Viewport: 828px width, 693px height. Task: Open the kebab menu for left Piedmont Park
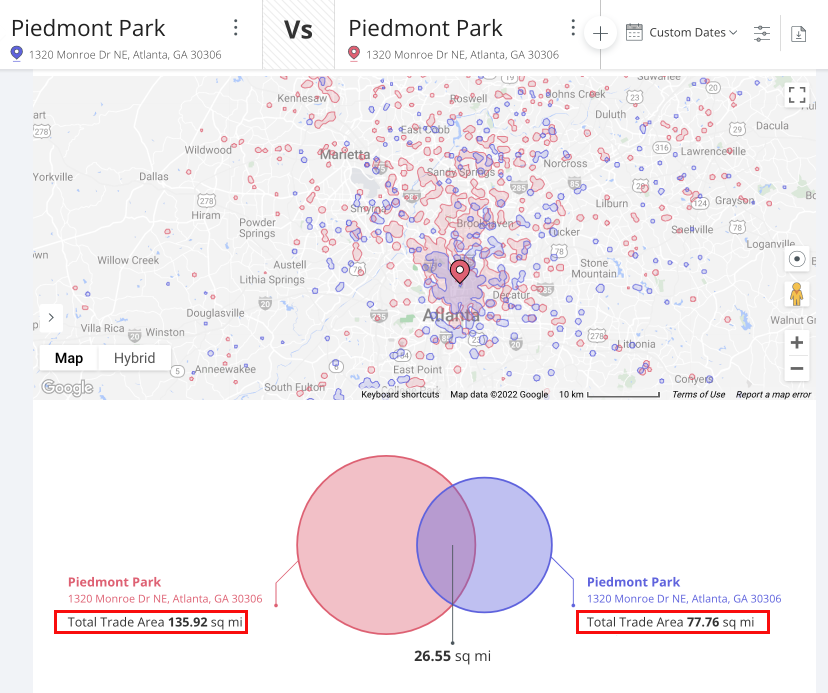(x=235, y=27)
